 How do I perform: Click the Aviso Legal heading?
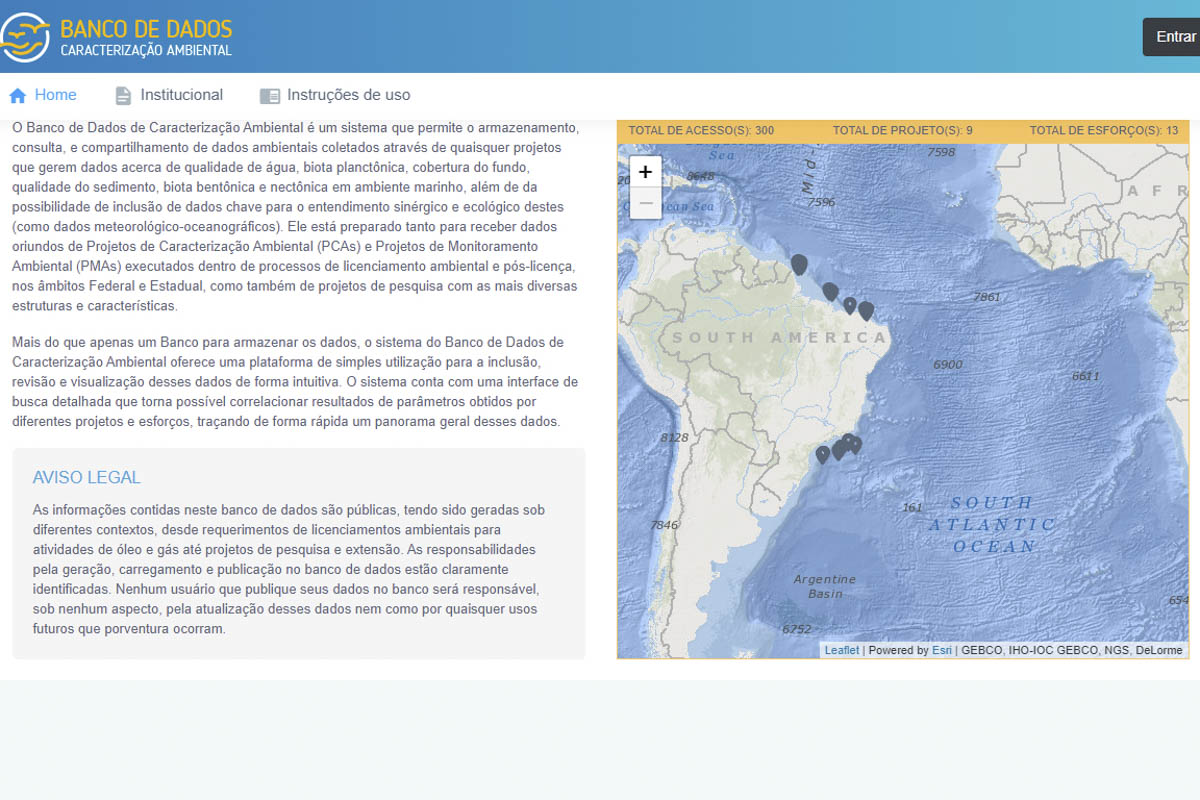click(87, 478)
